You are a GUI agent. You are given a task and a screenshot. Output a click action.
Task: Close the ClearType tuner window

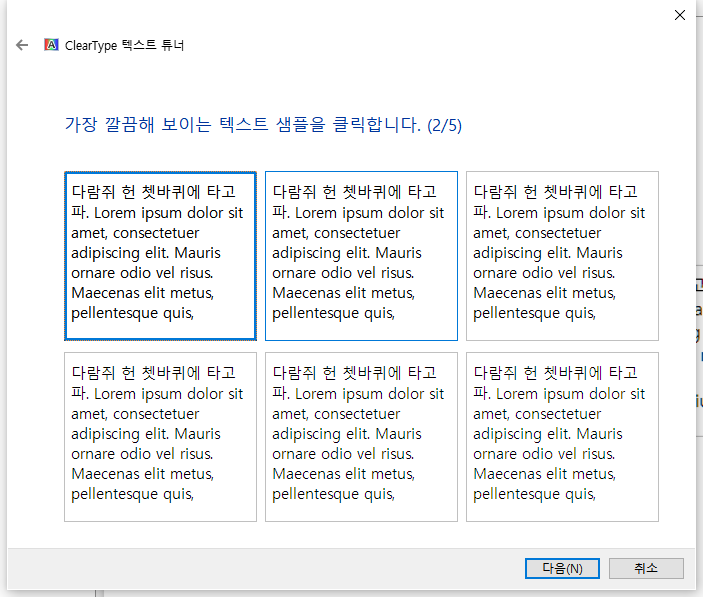coord(680,15)
